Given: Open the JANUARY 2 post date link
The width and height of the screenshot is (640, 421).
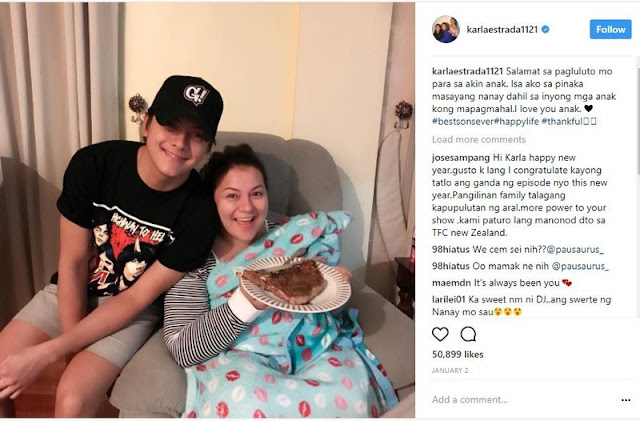Looking at the screenshot, I should (x=450, y=370).
